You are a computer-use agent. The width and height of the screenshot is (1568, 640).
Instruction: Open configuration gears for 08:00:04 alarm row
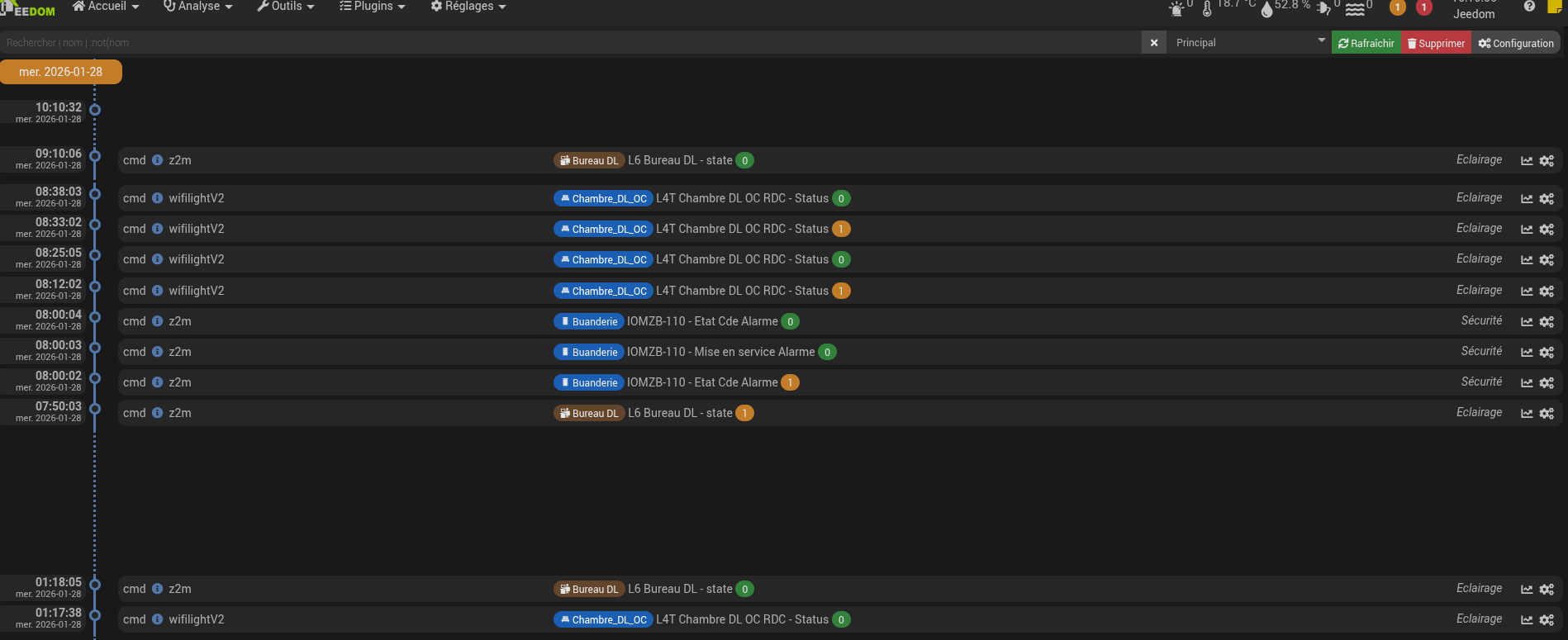[1547, 322]
